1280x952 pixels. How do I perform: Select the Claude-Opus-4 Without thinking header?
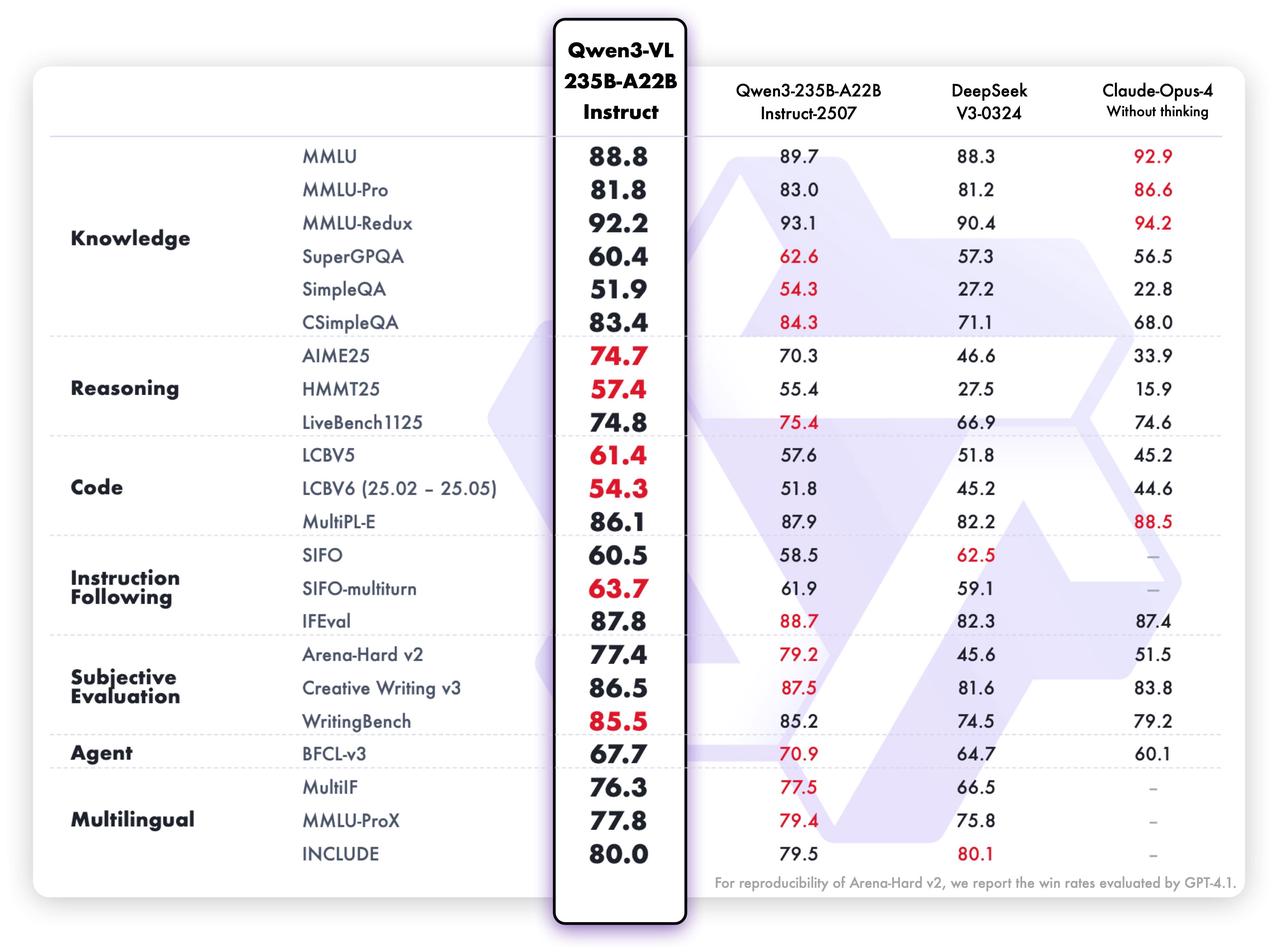(x=1157, y=101)
